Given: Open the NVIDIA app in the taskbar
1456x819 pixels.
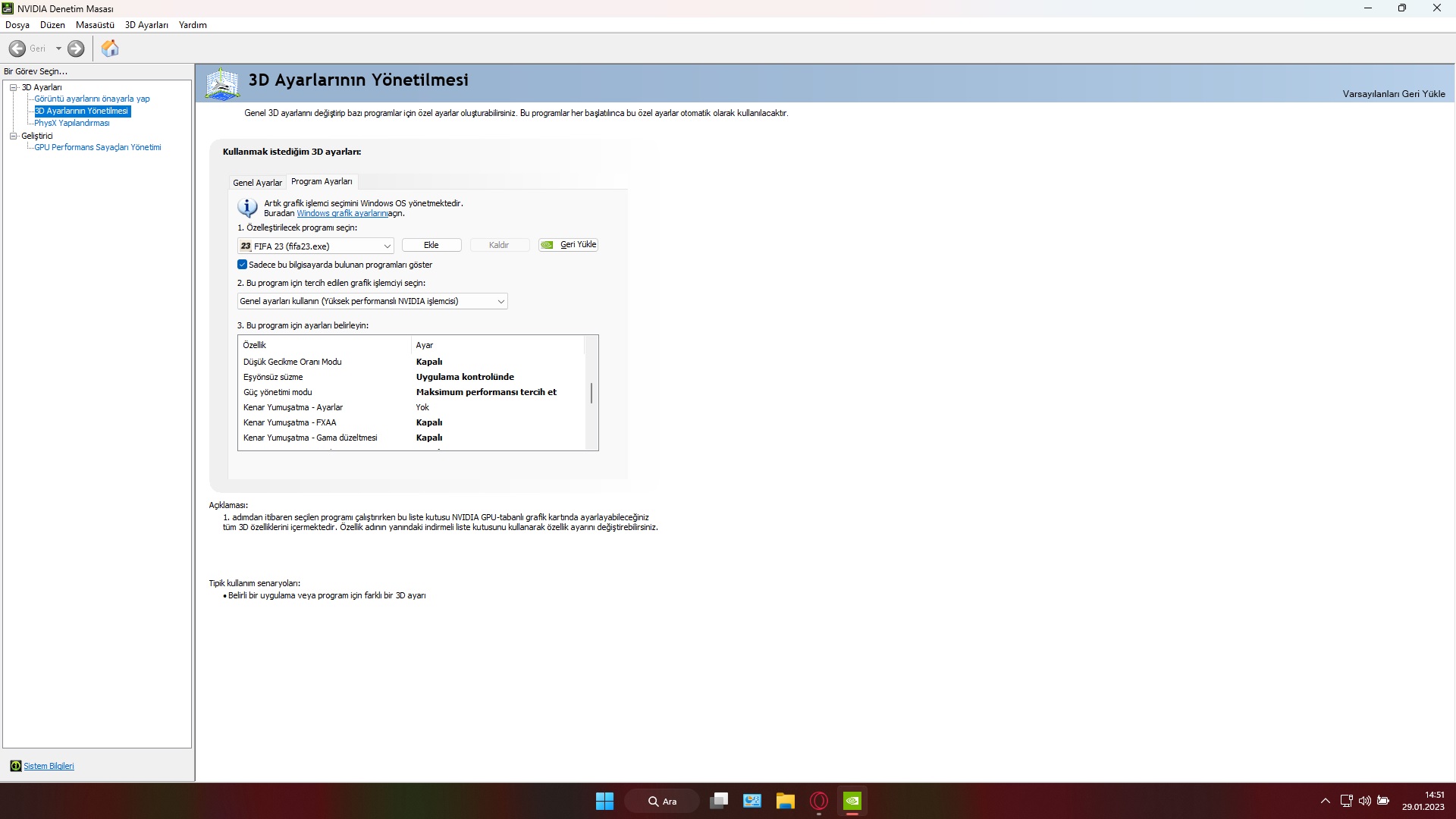Looking at the screenshot, I should (852, 801).
